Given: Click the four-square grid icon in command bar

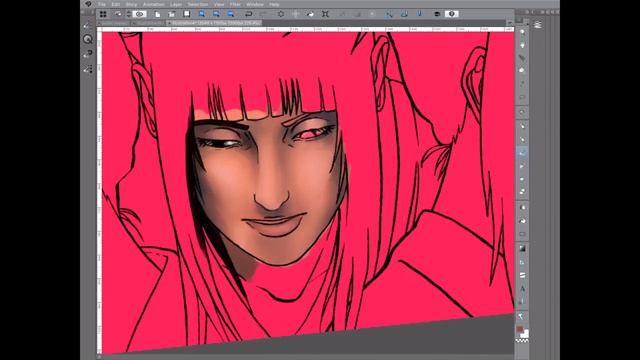Looking at the screenshot, I should [103, 14].
